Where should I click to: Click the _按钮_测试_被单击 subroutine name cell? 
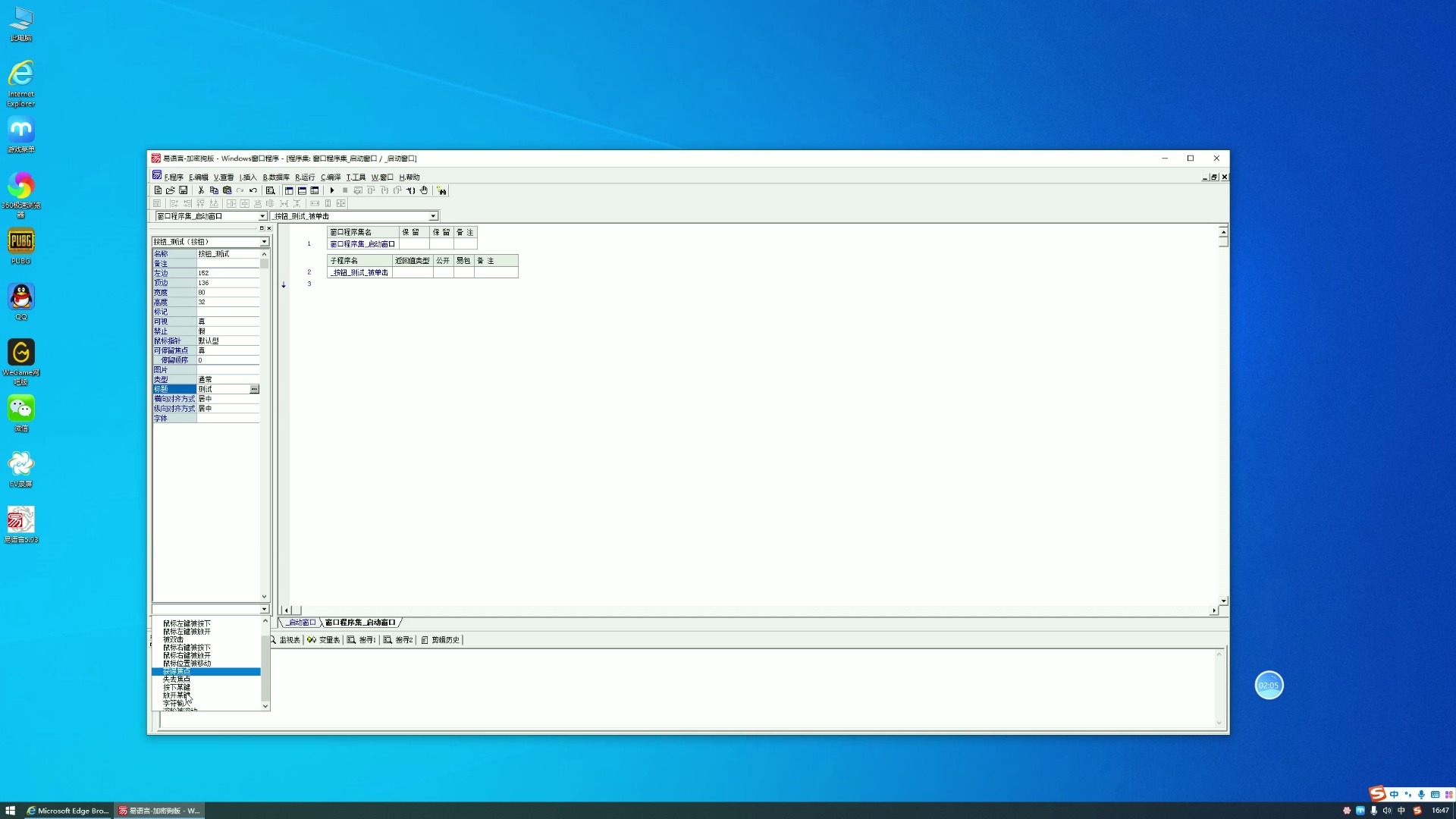coord(359,272)
